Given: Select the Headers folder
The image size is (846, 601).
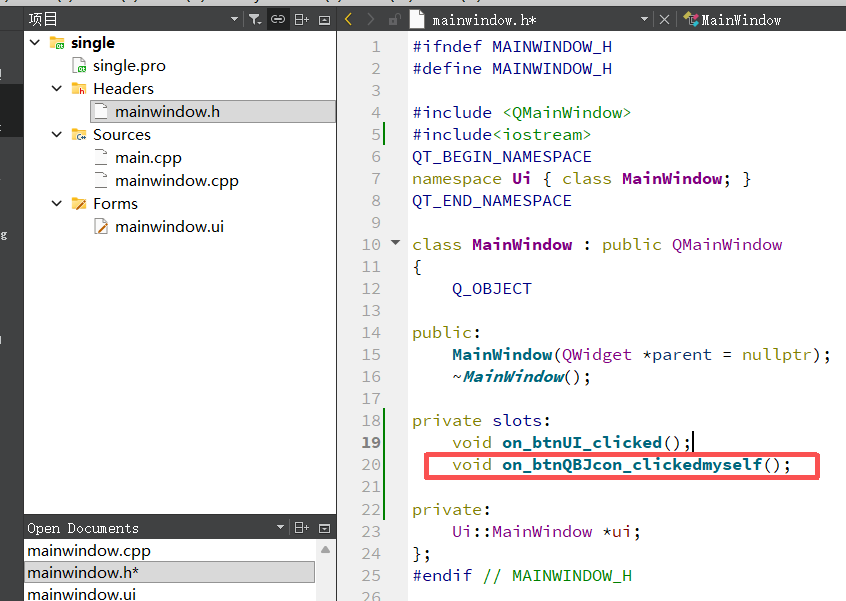Looking at the screenshot, I should click(x=123, y=88).
